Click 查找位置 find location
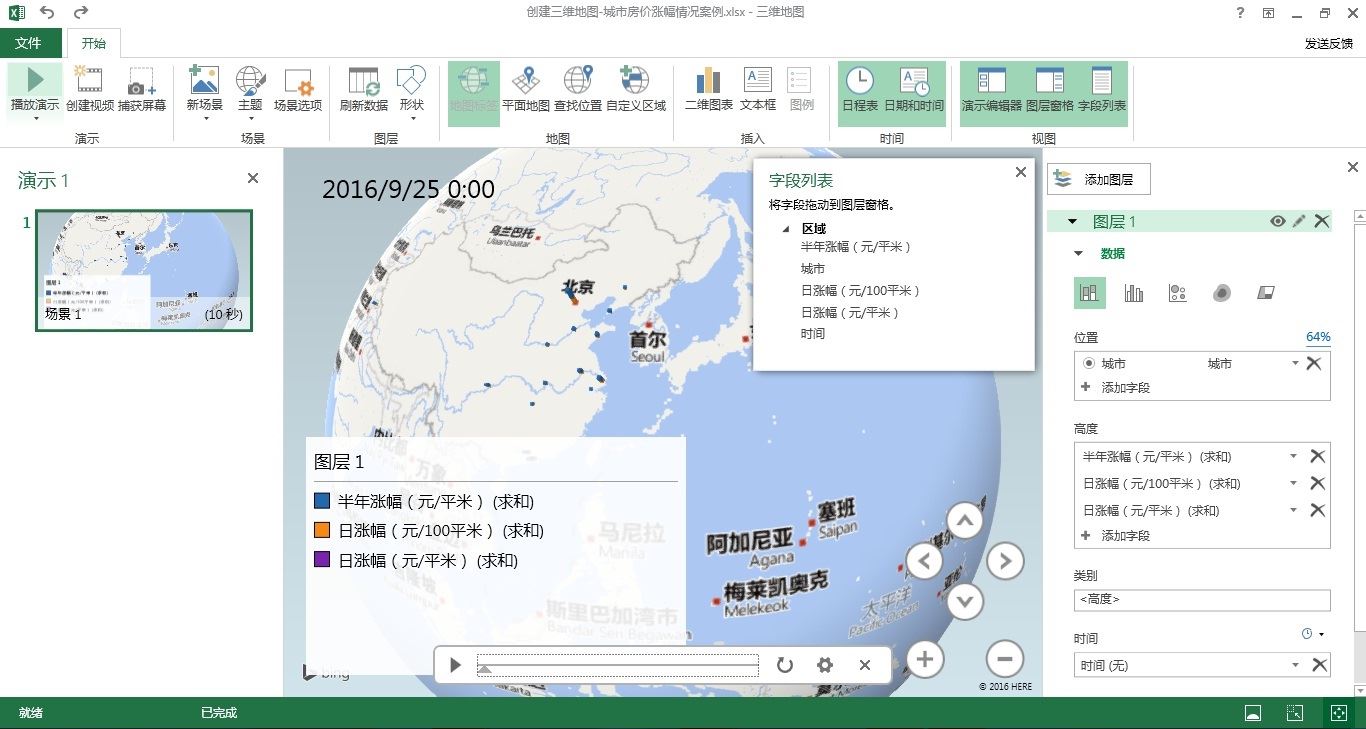 pos(578,90)
